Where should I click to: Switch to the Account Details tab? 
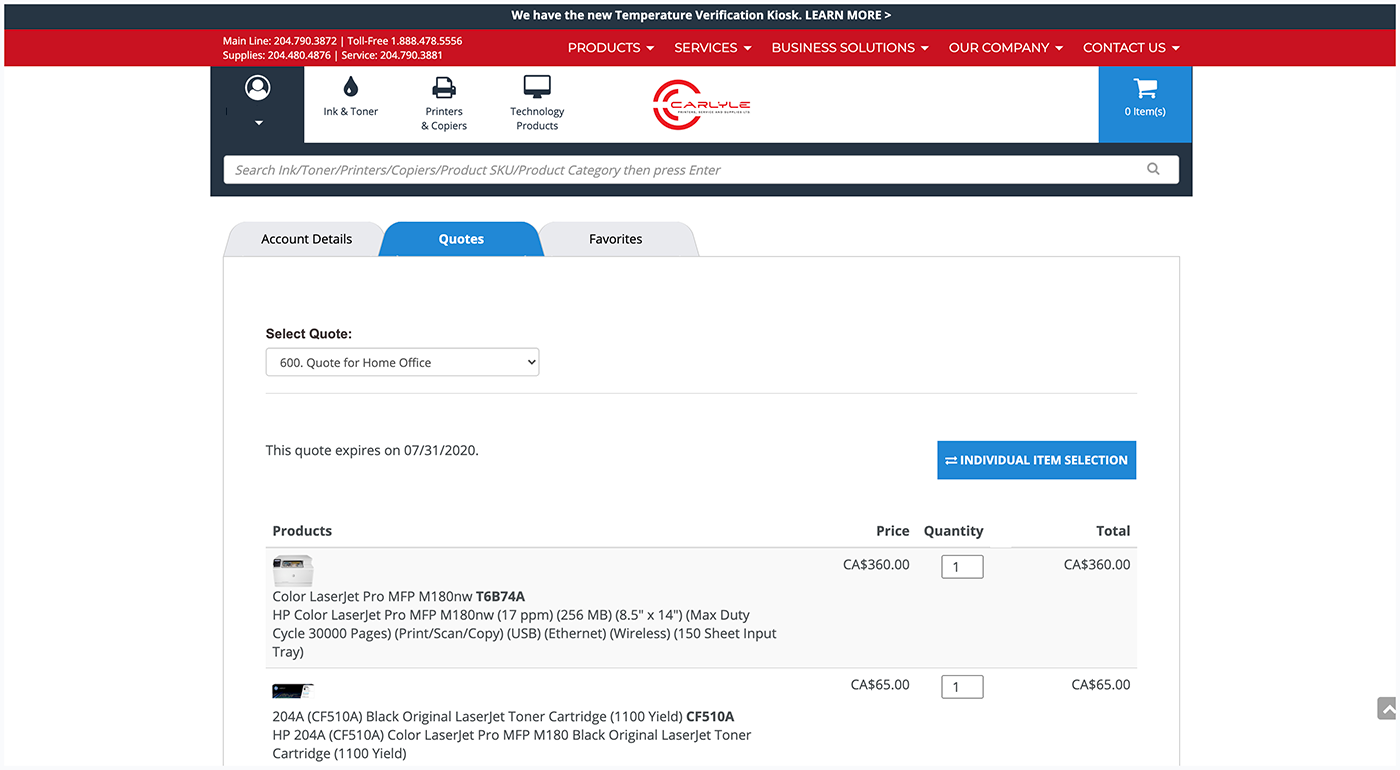pos(306,239)
